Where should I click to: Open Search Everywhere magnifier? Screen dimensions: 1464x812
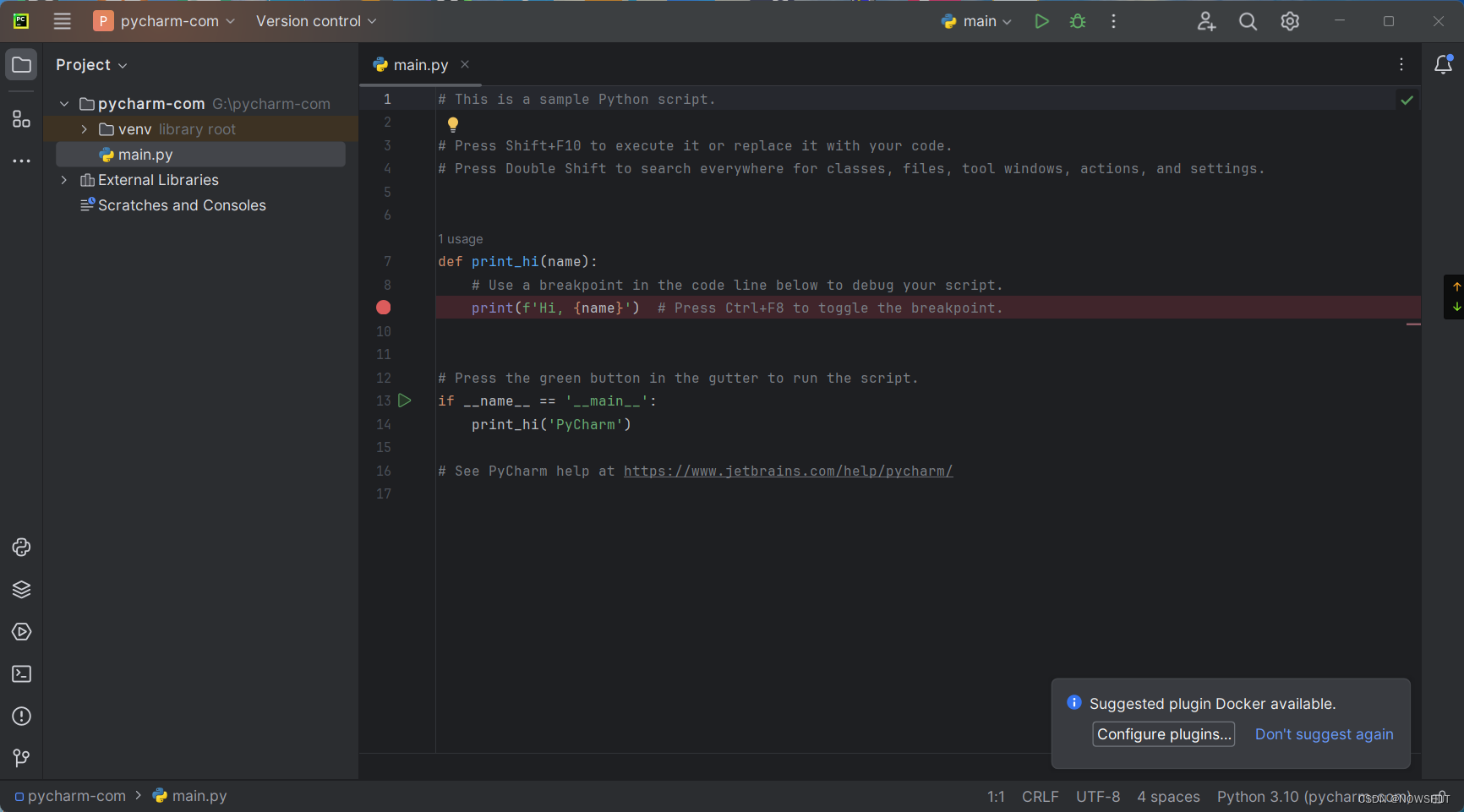click(x=1248, y=21)
